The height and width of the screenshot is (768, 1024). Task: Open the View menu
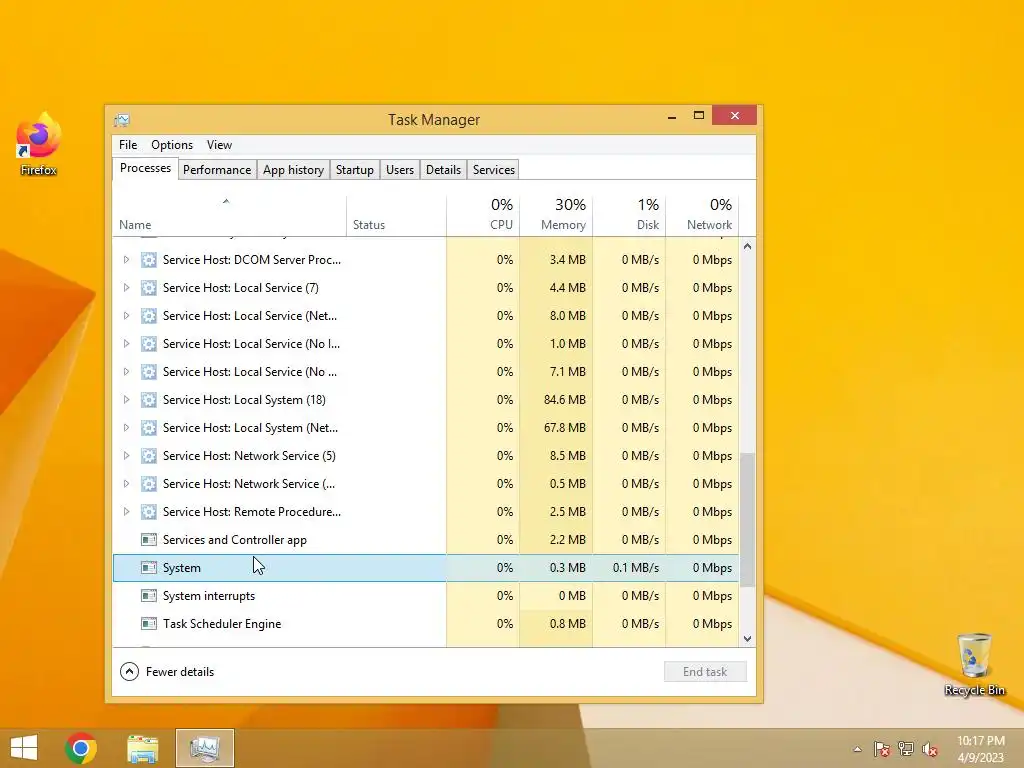[219, 145]
